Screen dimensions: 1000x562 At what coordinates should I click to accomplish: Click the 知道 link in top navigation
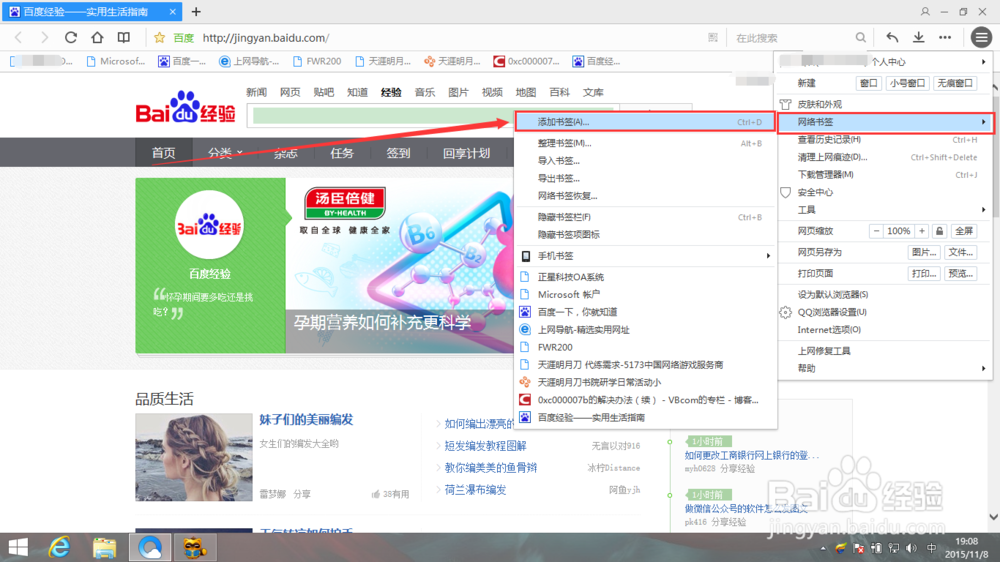tap(357, 92)
